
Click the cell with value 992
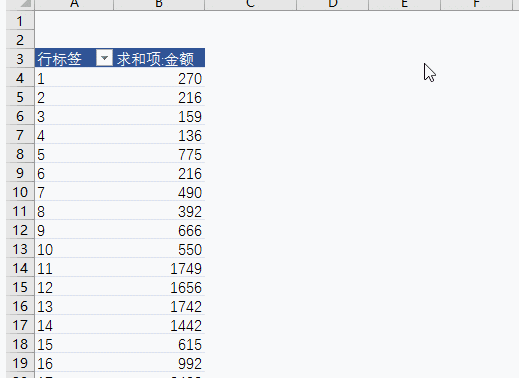159,363
